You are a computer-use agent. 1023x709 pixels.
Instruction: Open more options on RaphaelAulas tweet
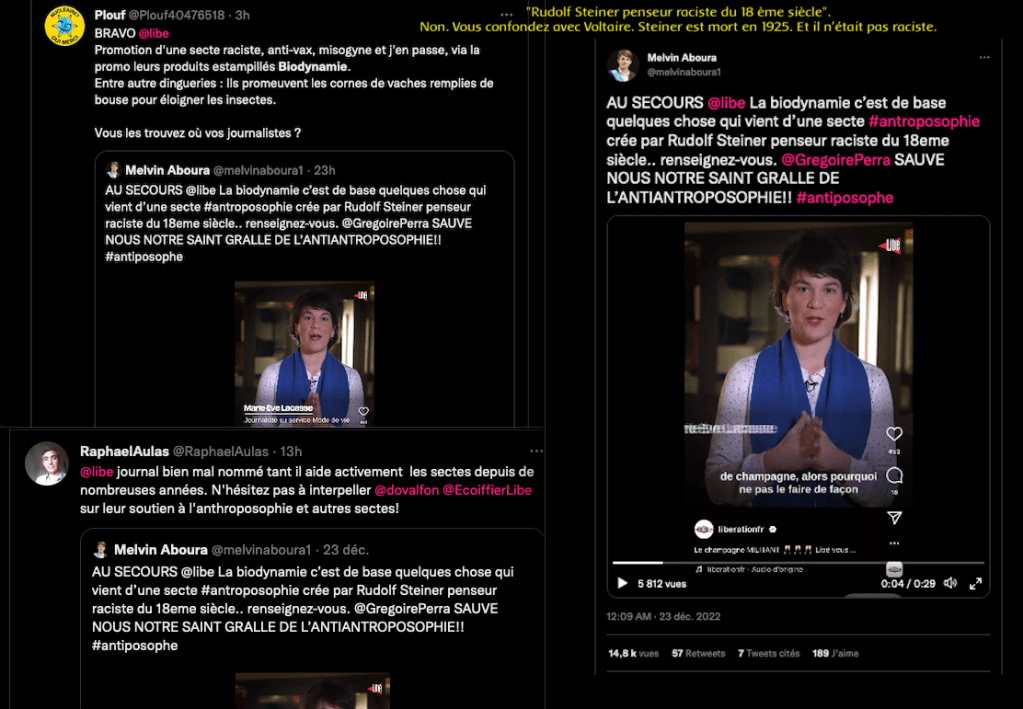(536, 451)
